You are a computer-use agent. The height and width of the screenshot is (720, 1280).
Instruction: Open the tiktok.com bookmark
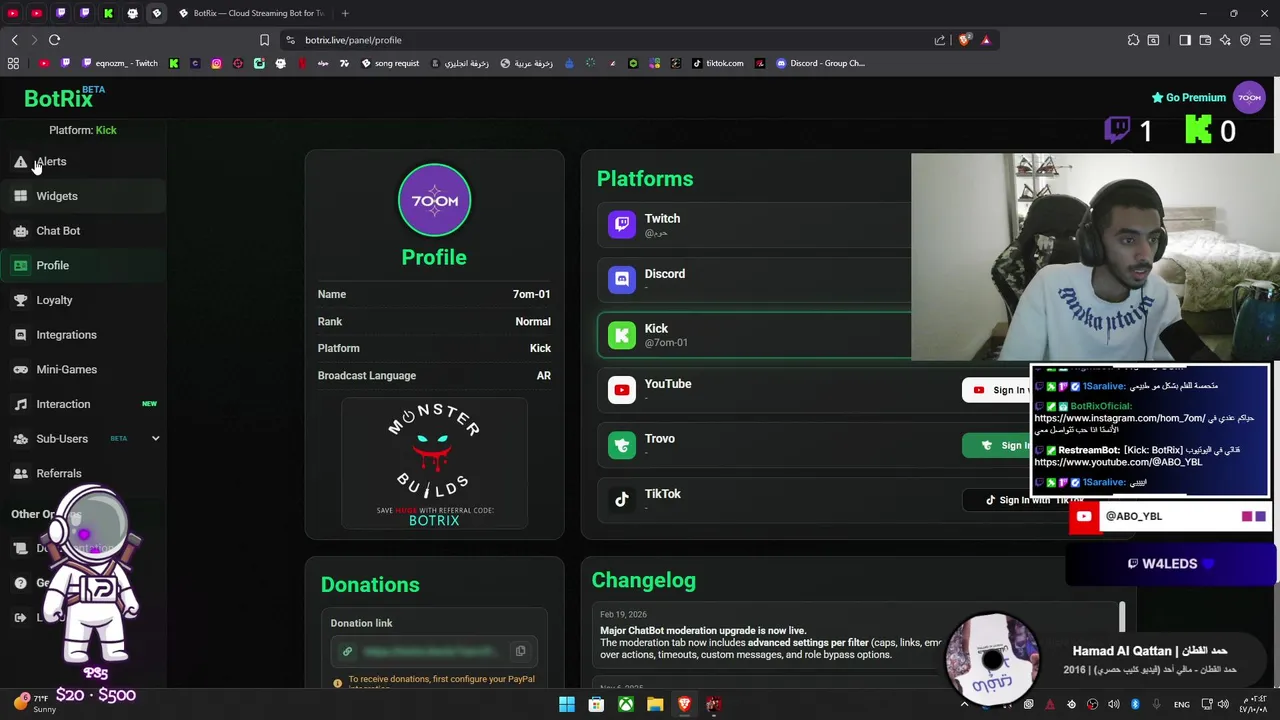point(718,63)
